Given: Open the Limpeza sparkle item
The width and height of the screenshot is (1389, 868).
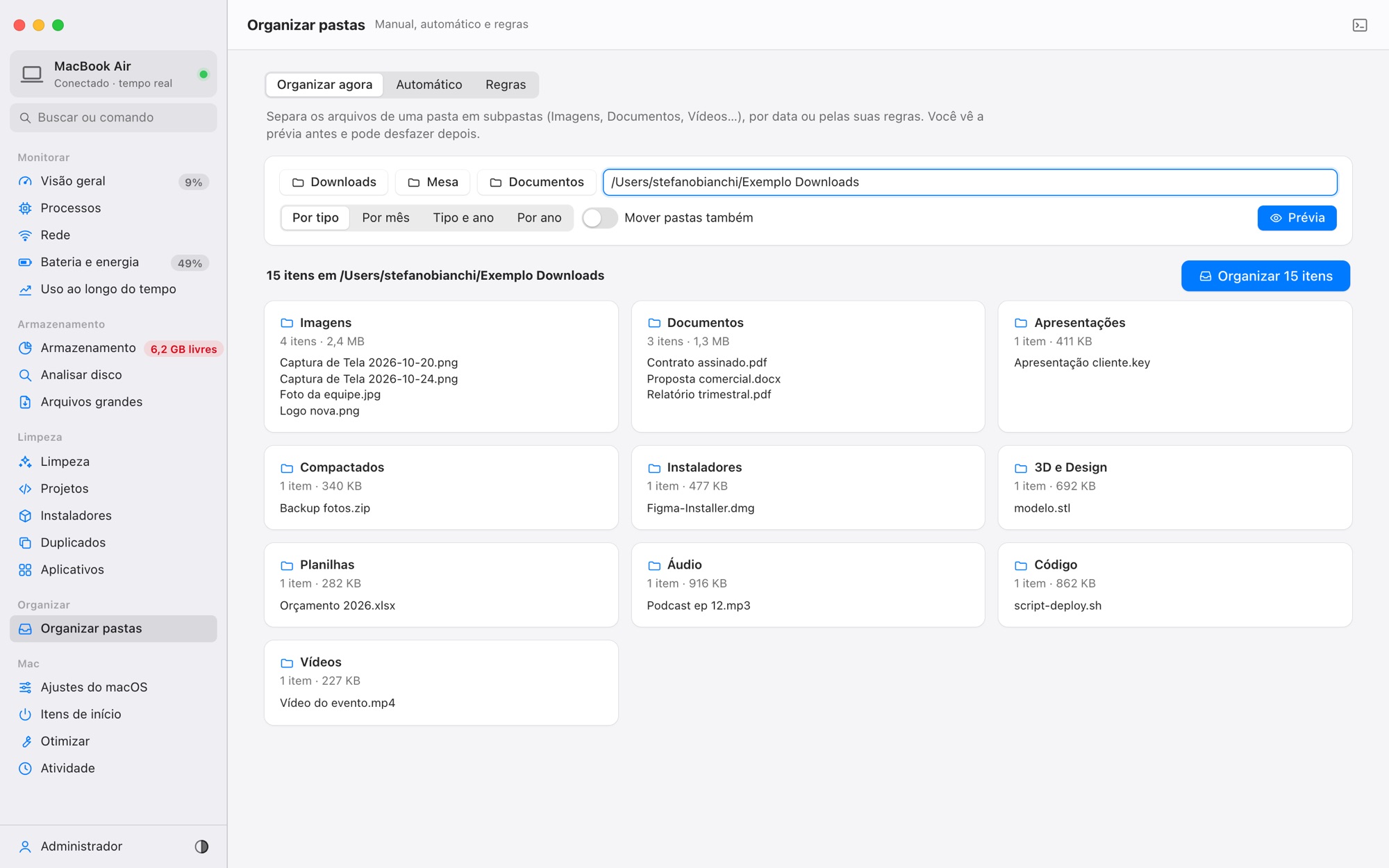Looking at the screenshot, I should (113, 462).
